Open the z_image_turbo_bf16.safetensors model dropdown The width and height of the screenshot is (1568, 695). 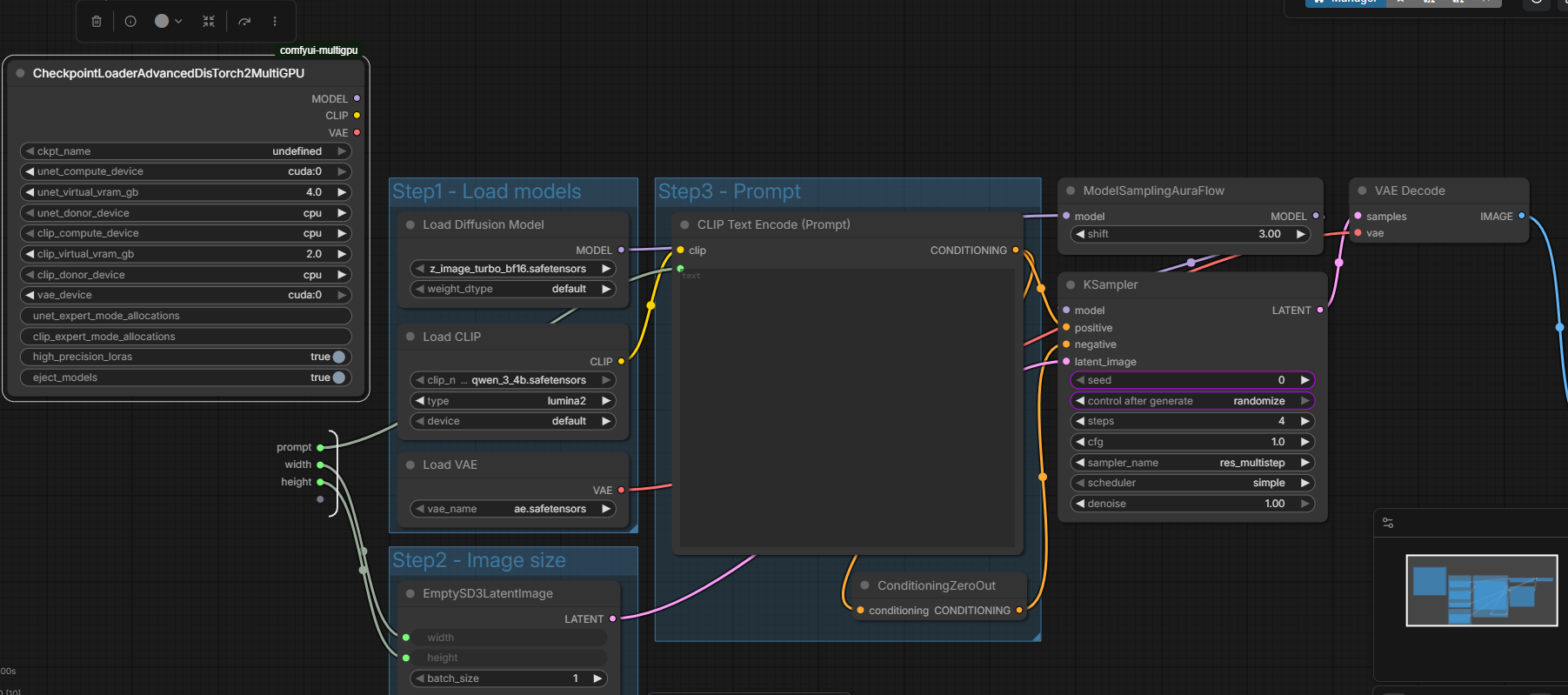coord(513,269)
